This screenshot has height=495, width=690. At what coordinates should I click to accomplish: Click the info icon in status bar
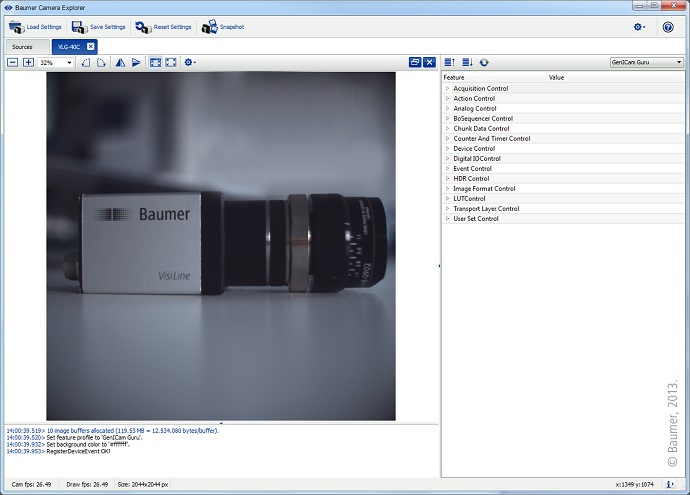click(x=670, y=484)
